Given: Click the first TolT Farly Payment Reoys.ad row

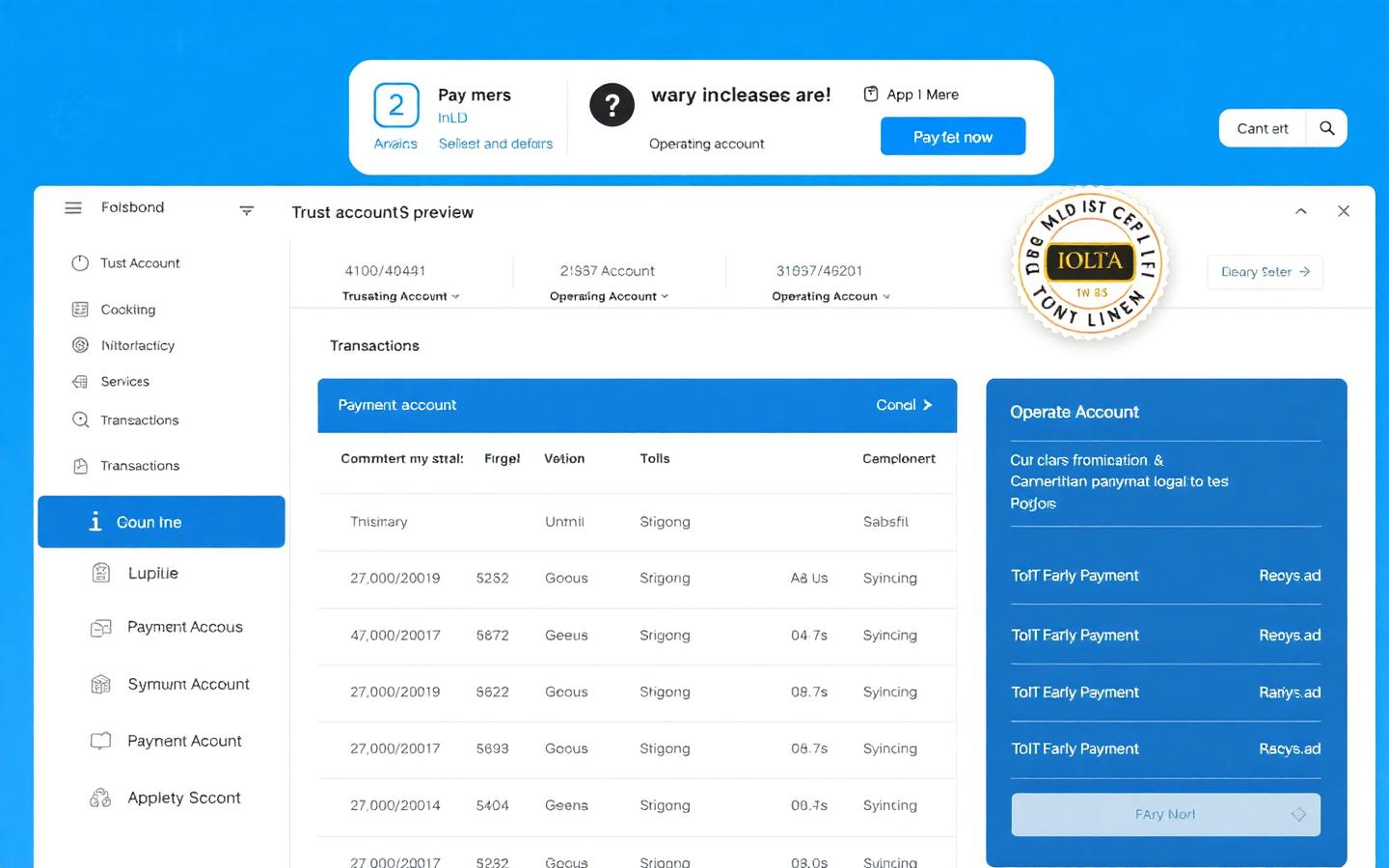Looking at the screenshot, I should coord(1165,576).
